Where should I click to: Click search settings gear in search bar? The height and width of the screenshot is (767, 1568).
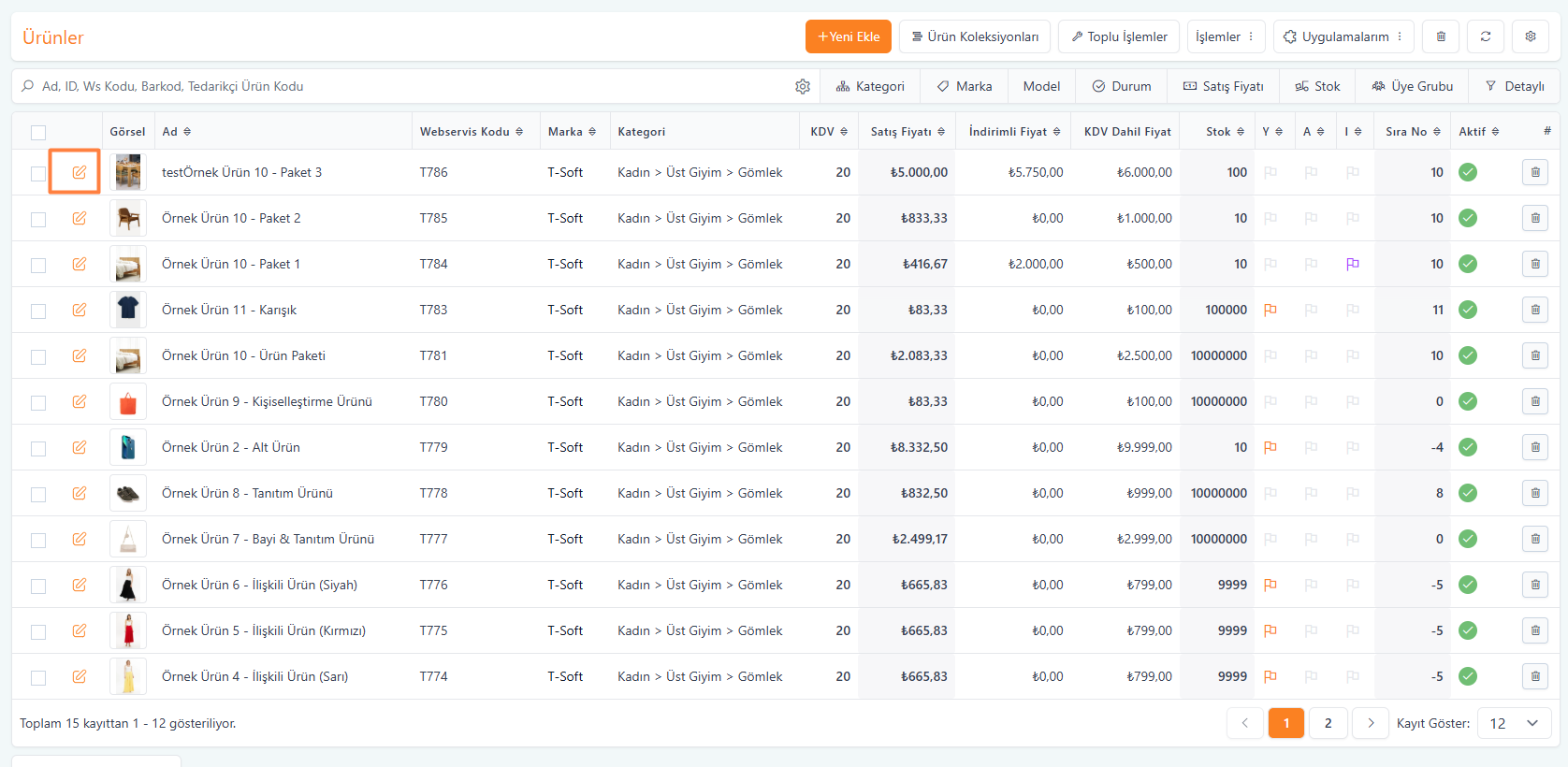pos(802,86)
